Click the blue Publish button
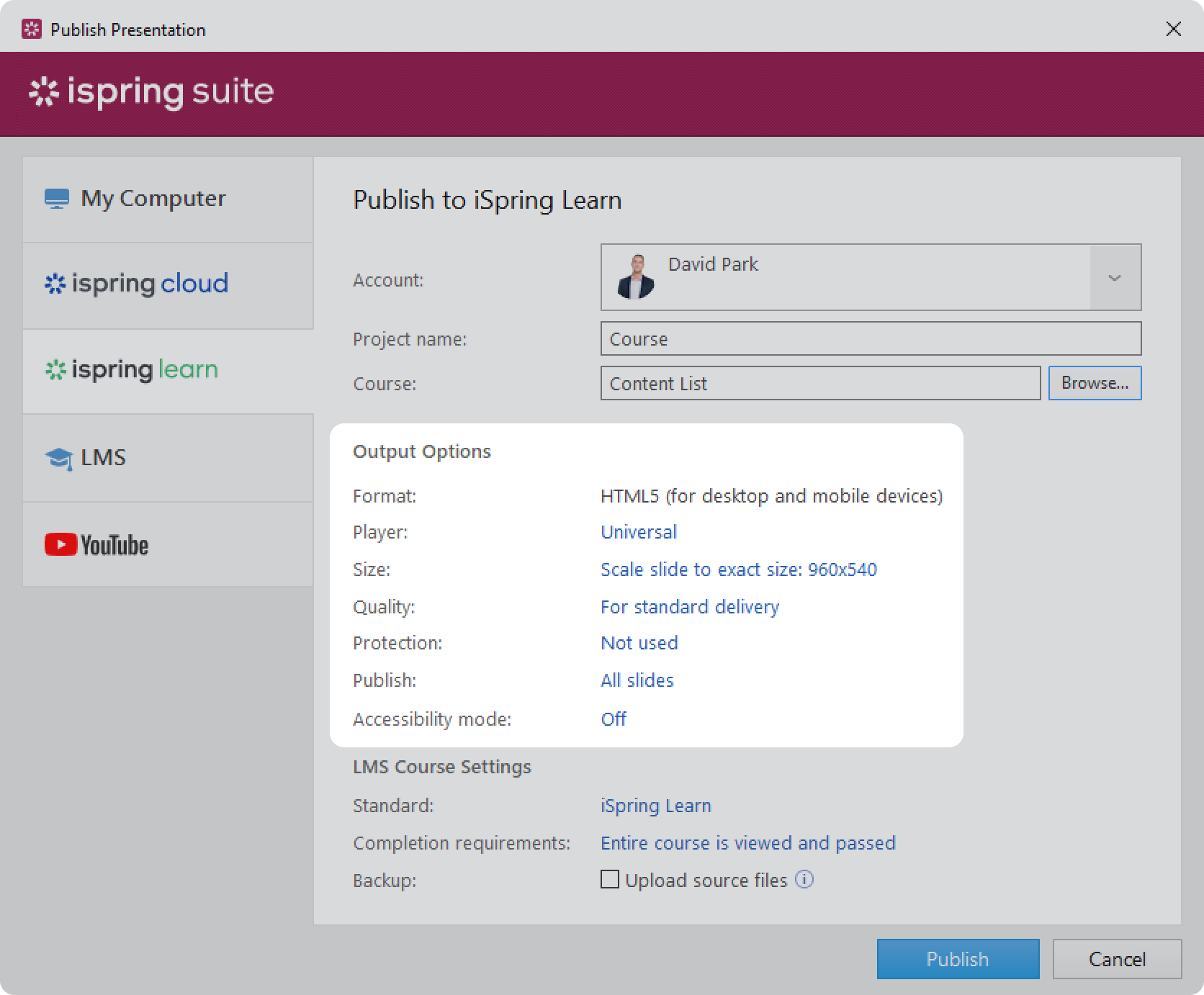Screen dimensions: 1204x995 pos(958,959)
